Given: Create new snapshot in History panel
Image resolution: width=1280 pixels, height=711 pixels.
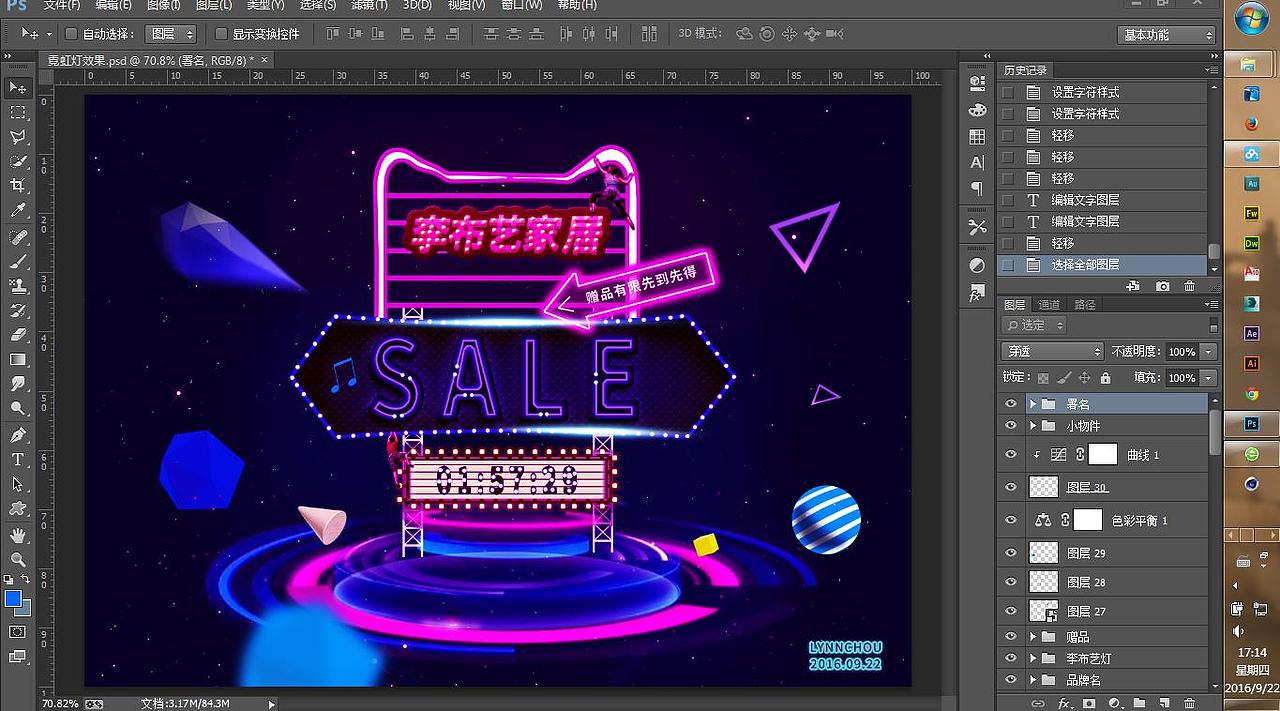Looking at the screenshot, I should (x=1162, y=286).
